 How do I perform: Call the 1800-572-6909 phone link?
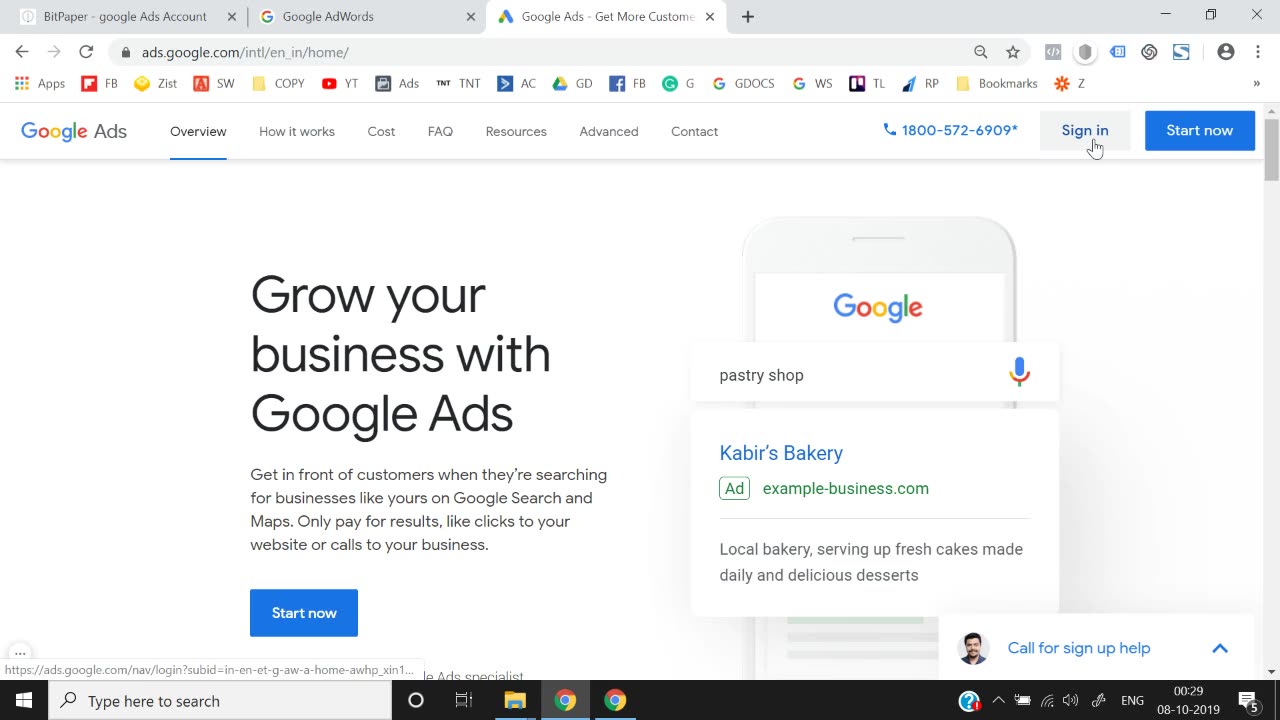[x=951, y=130]
